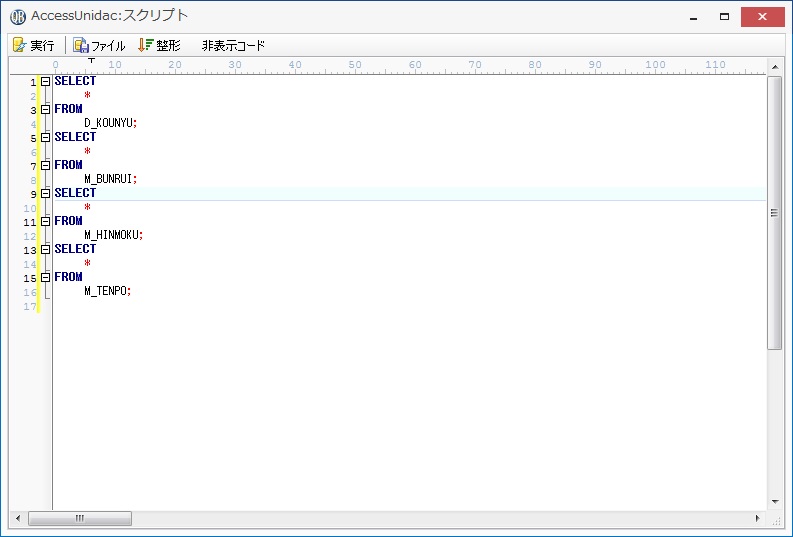793x537 pixels.
Task: Toggle 非表示コード hidden codes display
Action: [x=233, y=46]
